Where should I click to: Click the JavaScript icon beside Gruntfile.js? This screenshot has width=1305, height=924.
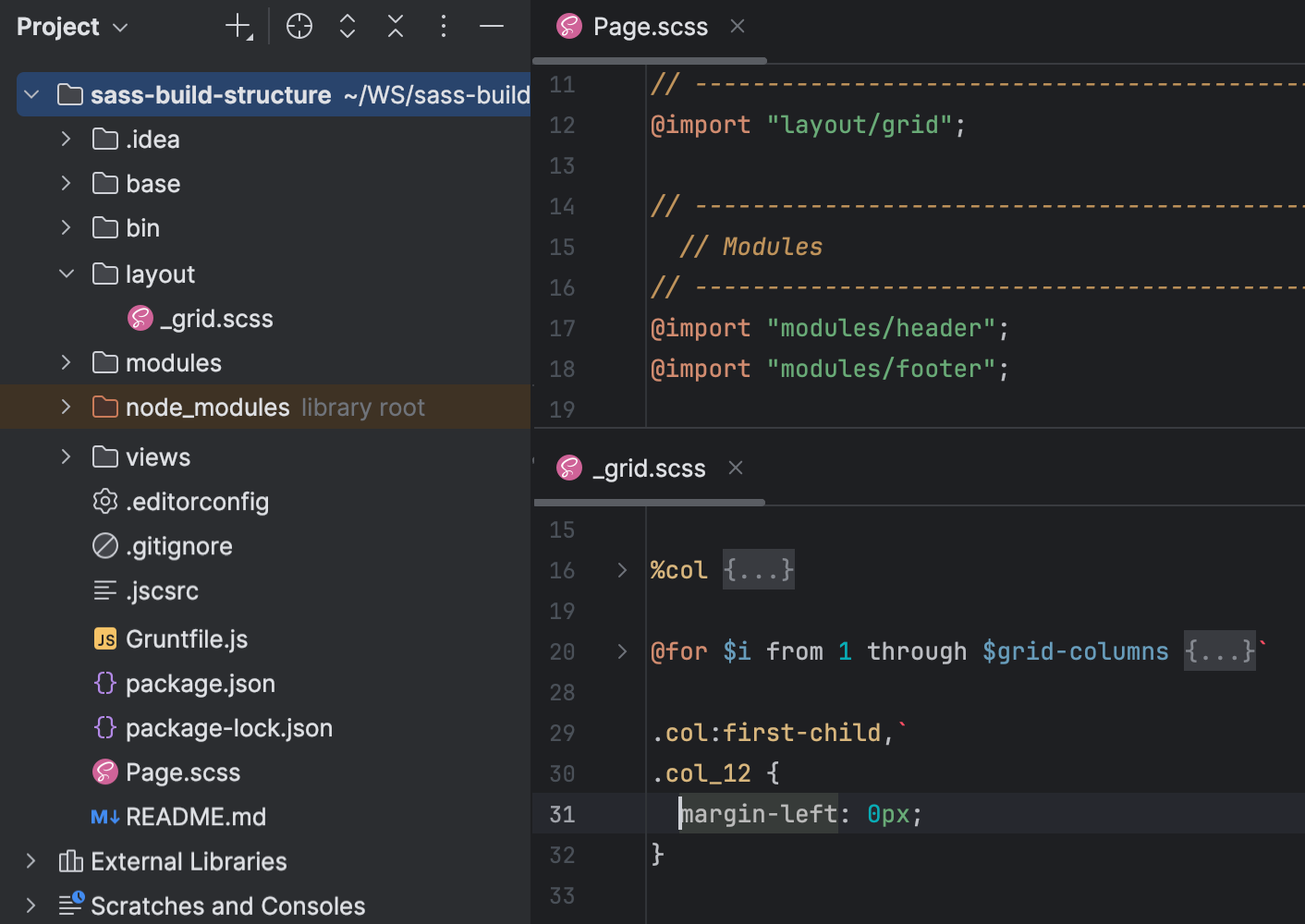[104, 638]
